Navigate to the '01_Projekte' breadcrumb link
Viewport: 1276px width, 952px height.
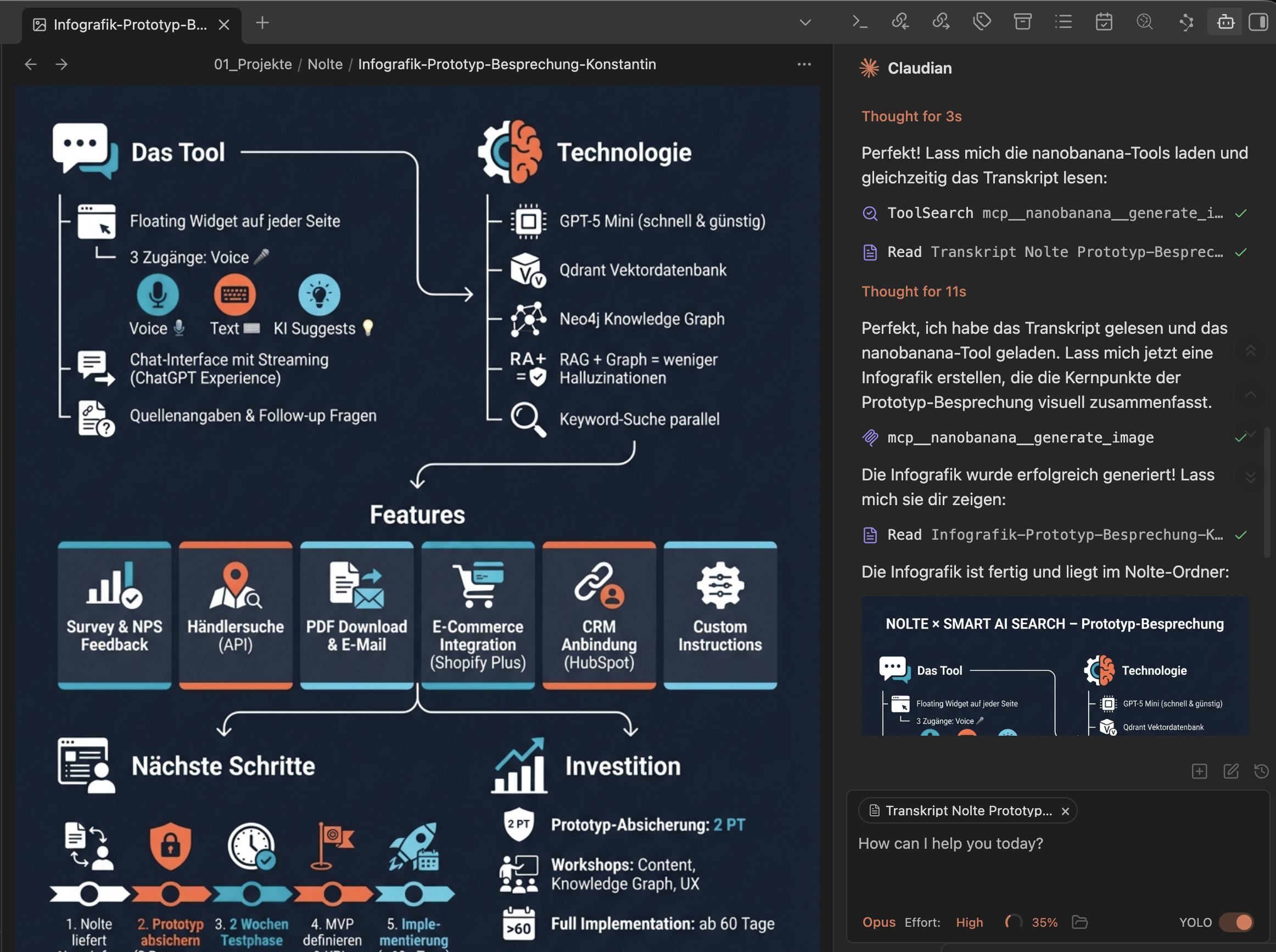click(253, 64)
